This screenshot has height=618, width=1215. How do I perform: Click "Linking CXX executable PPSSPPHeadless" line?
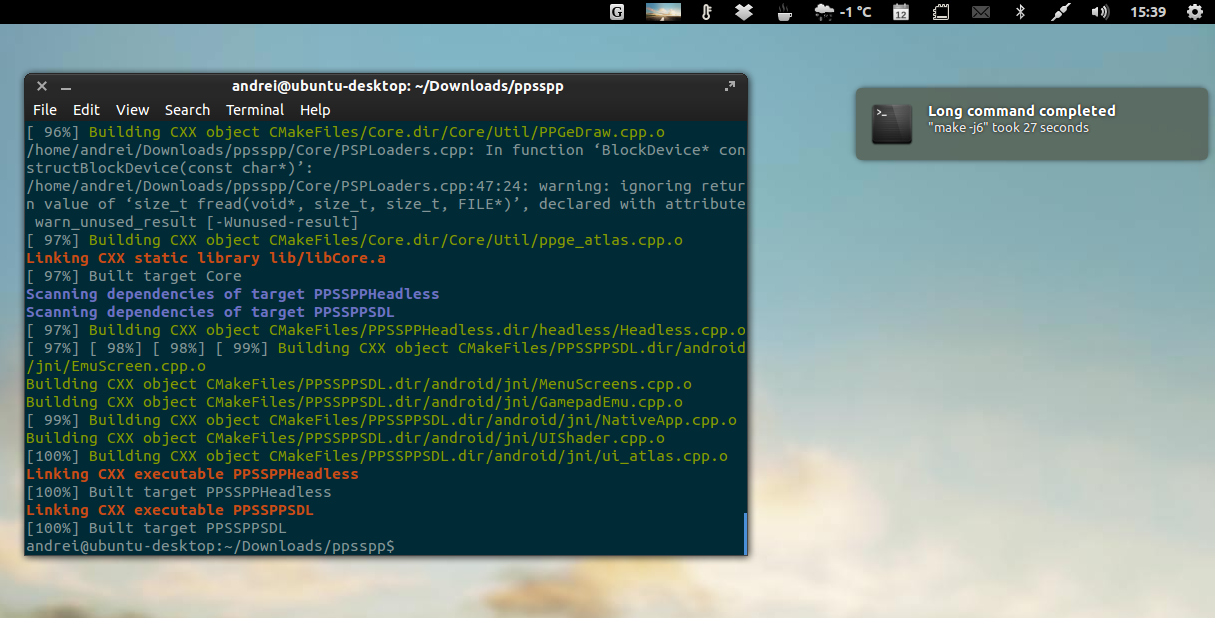click(192, 474)
